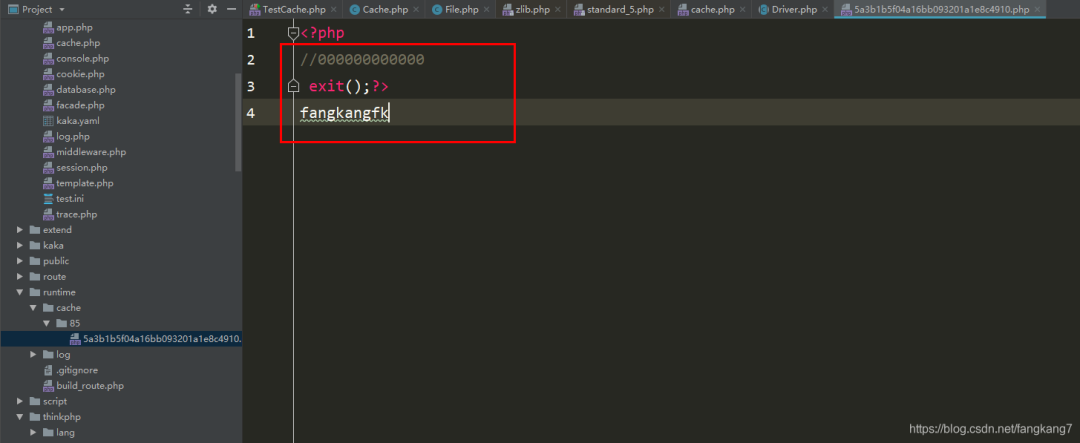Viewport: 1080px width, 443px height.
Task: Place cursor on fangkangfk text in line 4
Action: pyautogui.click(x=344, y=113)
